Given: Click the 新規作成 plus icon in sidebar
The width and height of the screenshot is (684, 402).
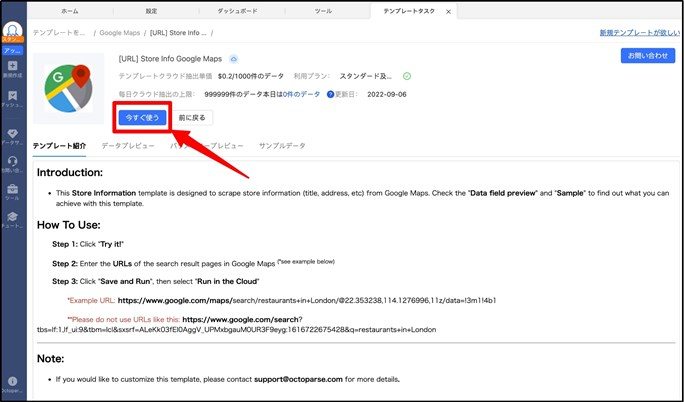Looking at the screenshot, I should [x=13, y=66].
